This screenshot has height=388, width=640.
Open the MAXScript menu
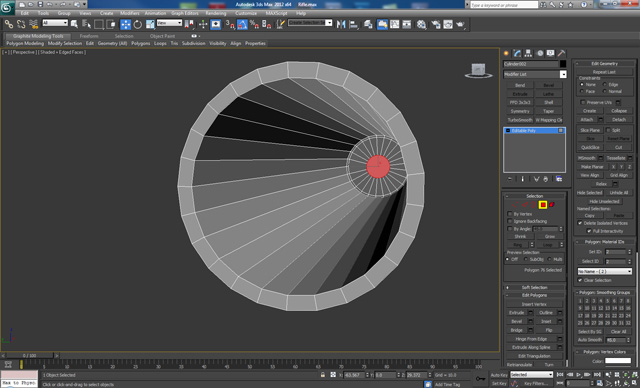coord(276,13)
